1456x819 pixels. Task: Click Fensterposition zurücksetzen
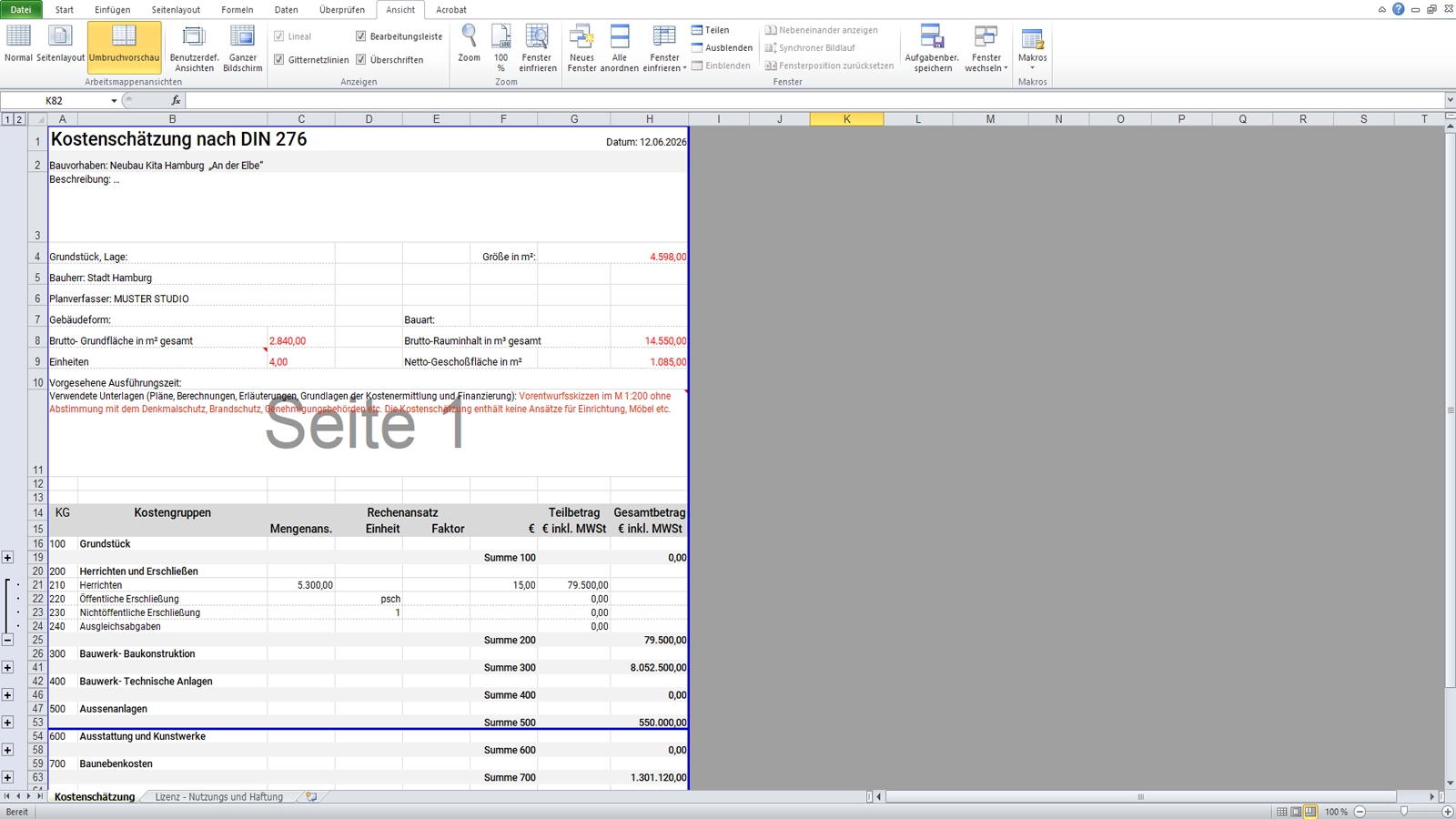coord(829,66)
